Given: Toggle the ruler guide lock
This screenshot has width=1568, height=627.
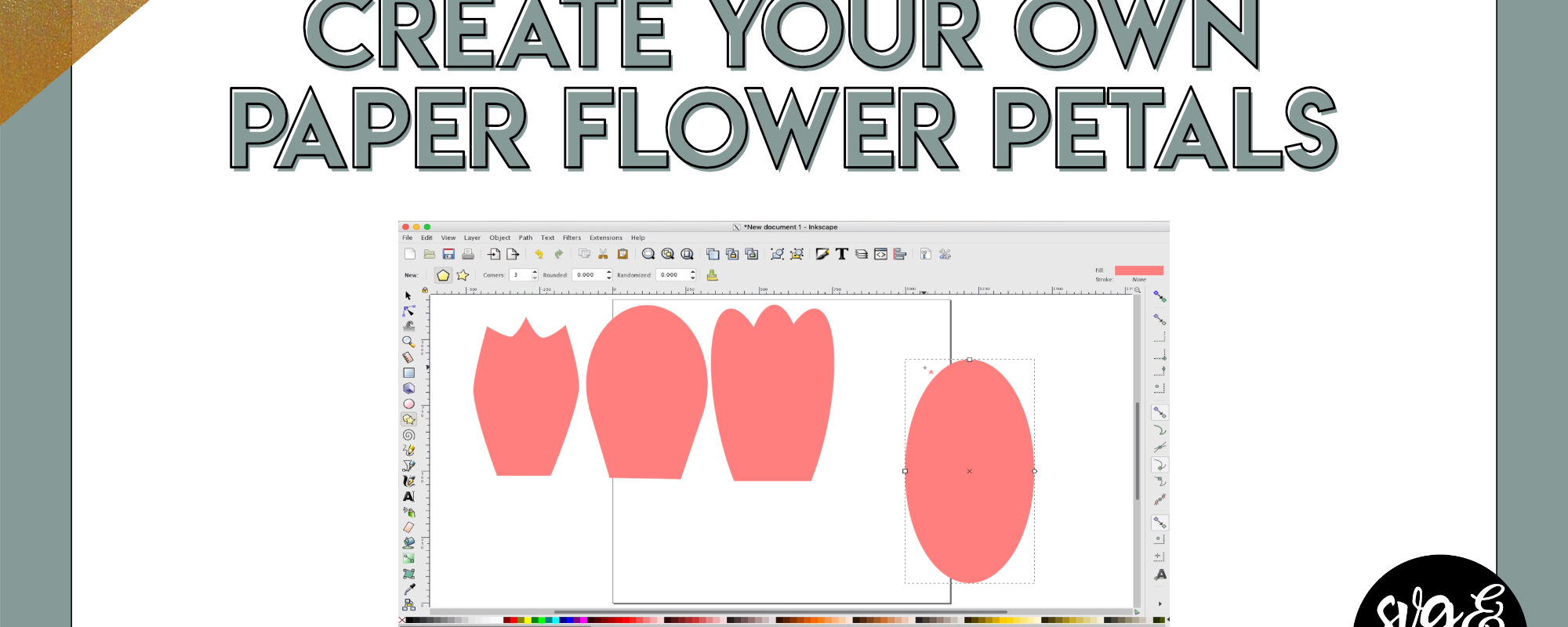Looking at the screenshot, I should coord(425,290).
